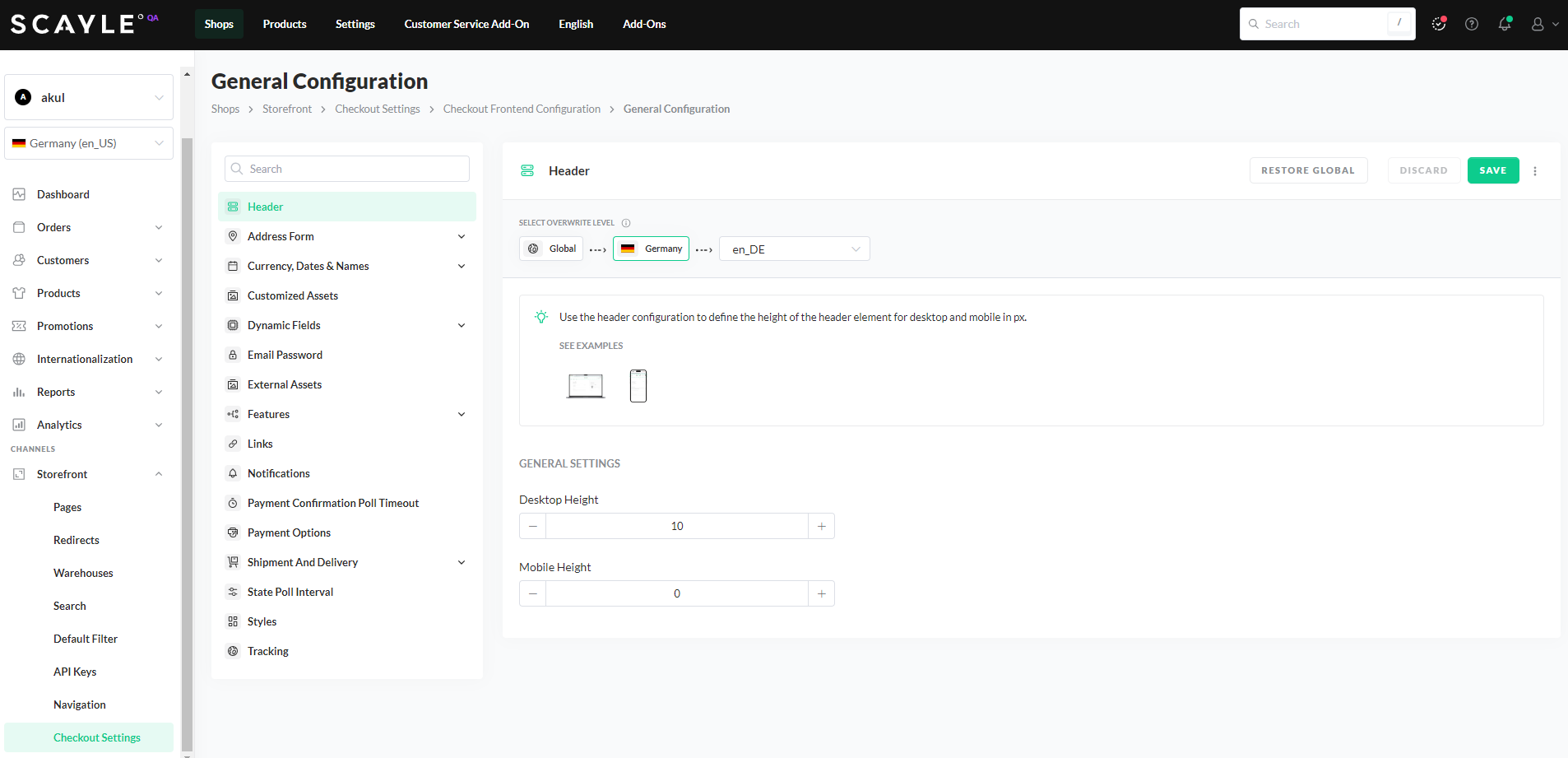The height and width of the screenshot is (758, 1568).
Task: Click the configuration Search input field
Action: [347, 169]
